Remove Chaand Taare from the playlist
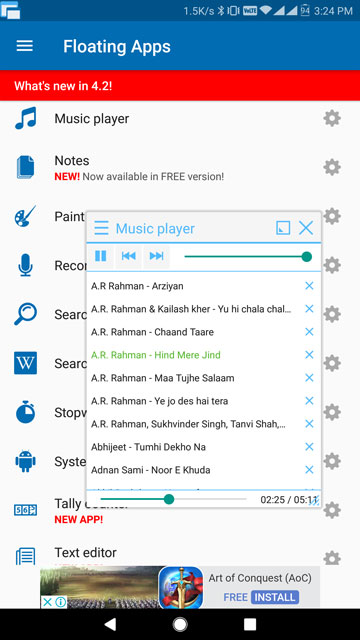Viewport: 360px width, 640px height. [309, 332]
